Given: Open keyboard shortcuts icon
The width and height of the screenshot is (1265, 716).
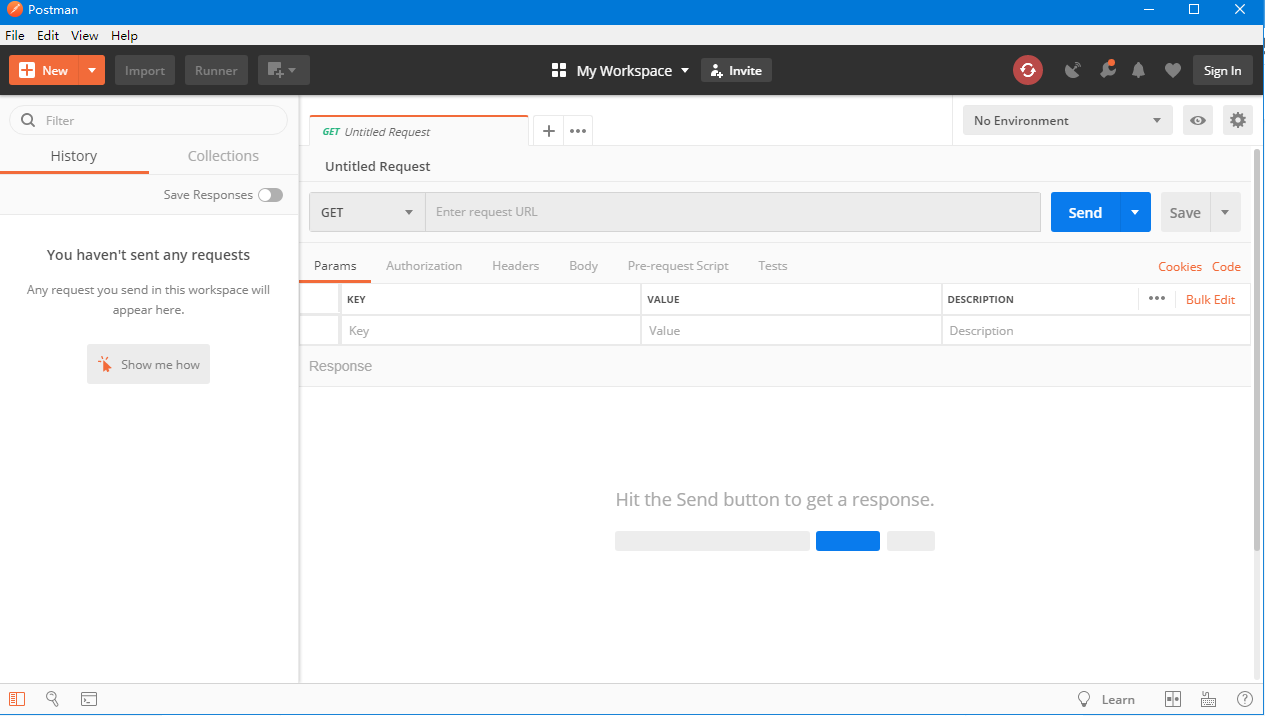Looking at the screenshot, I should click(x=1208, y=699).
